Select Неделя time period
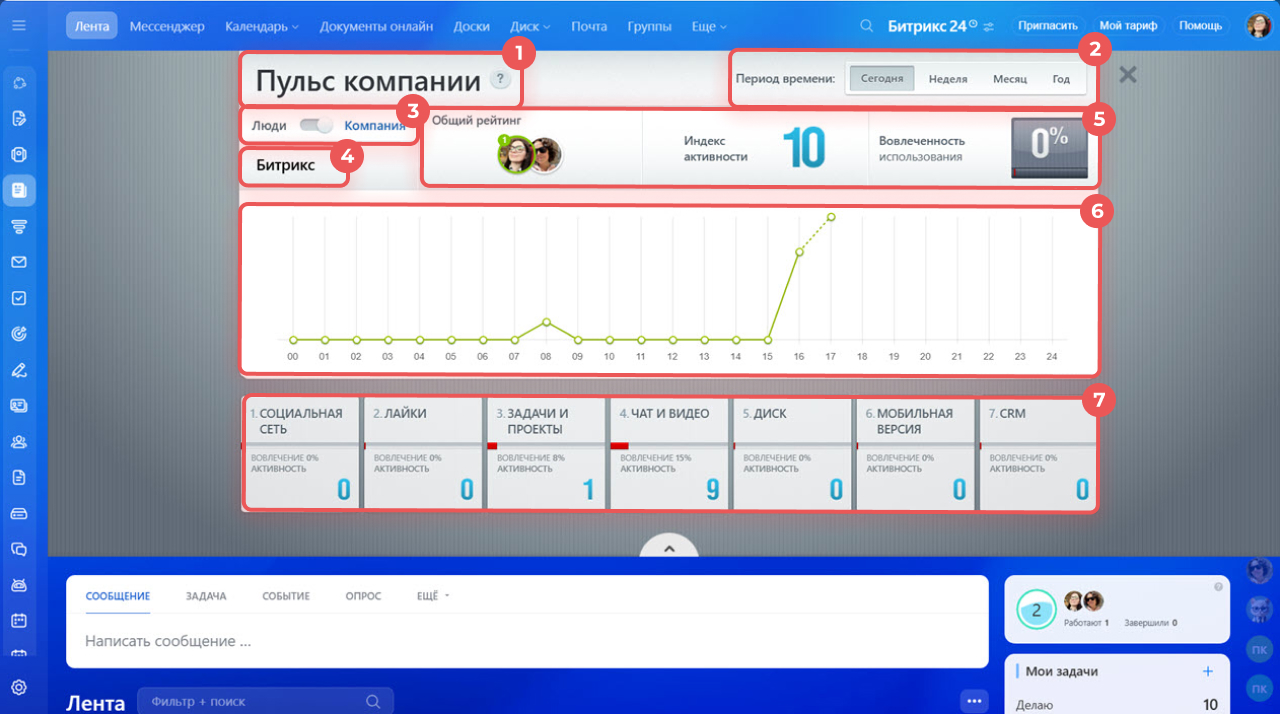 (x=948, y=79)
